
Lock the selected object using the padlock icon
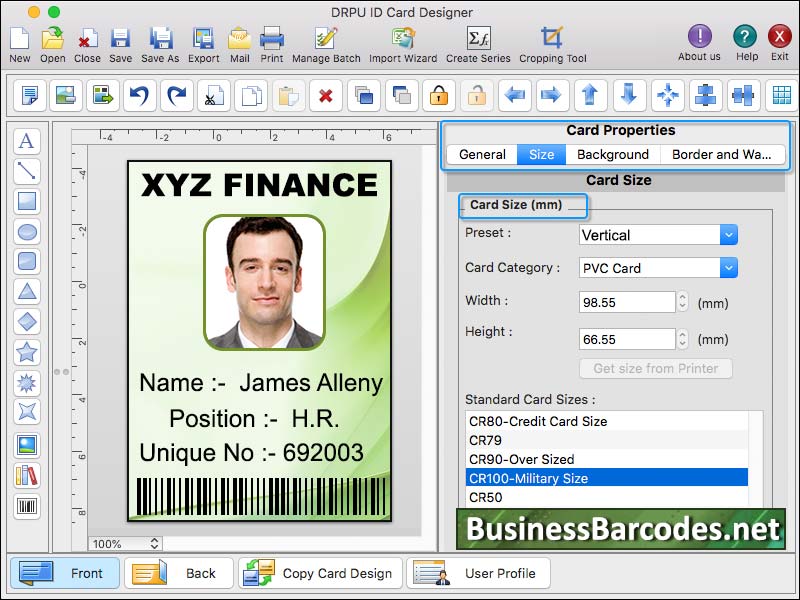[x=437, y=96]
